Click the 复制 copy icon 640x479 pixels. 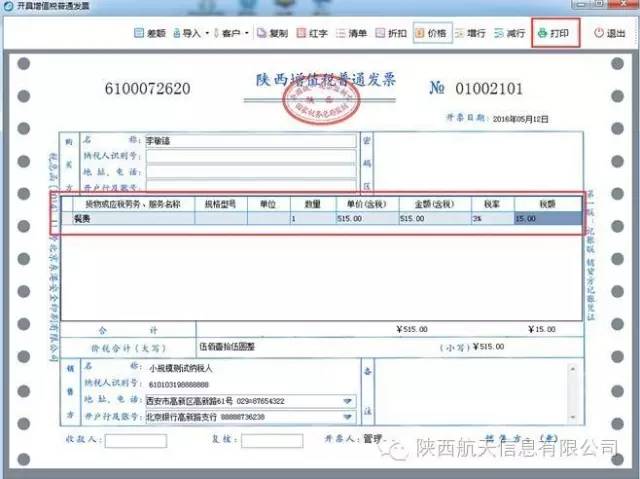pos(272,33)
